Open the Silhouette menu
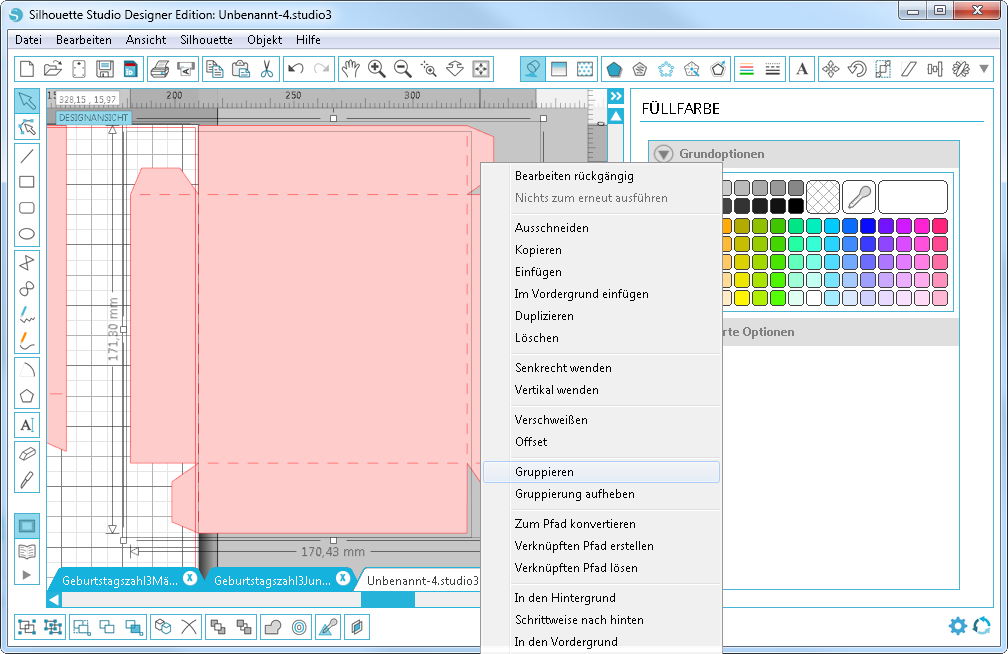1008x654 pixels. click(x=206, y=40)
